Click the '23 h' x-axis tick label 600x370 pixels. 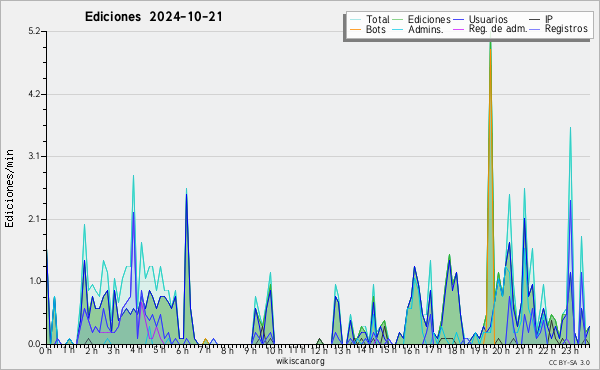coord(570,351)
